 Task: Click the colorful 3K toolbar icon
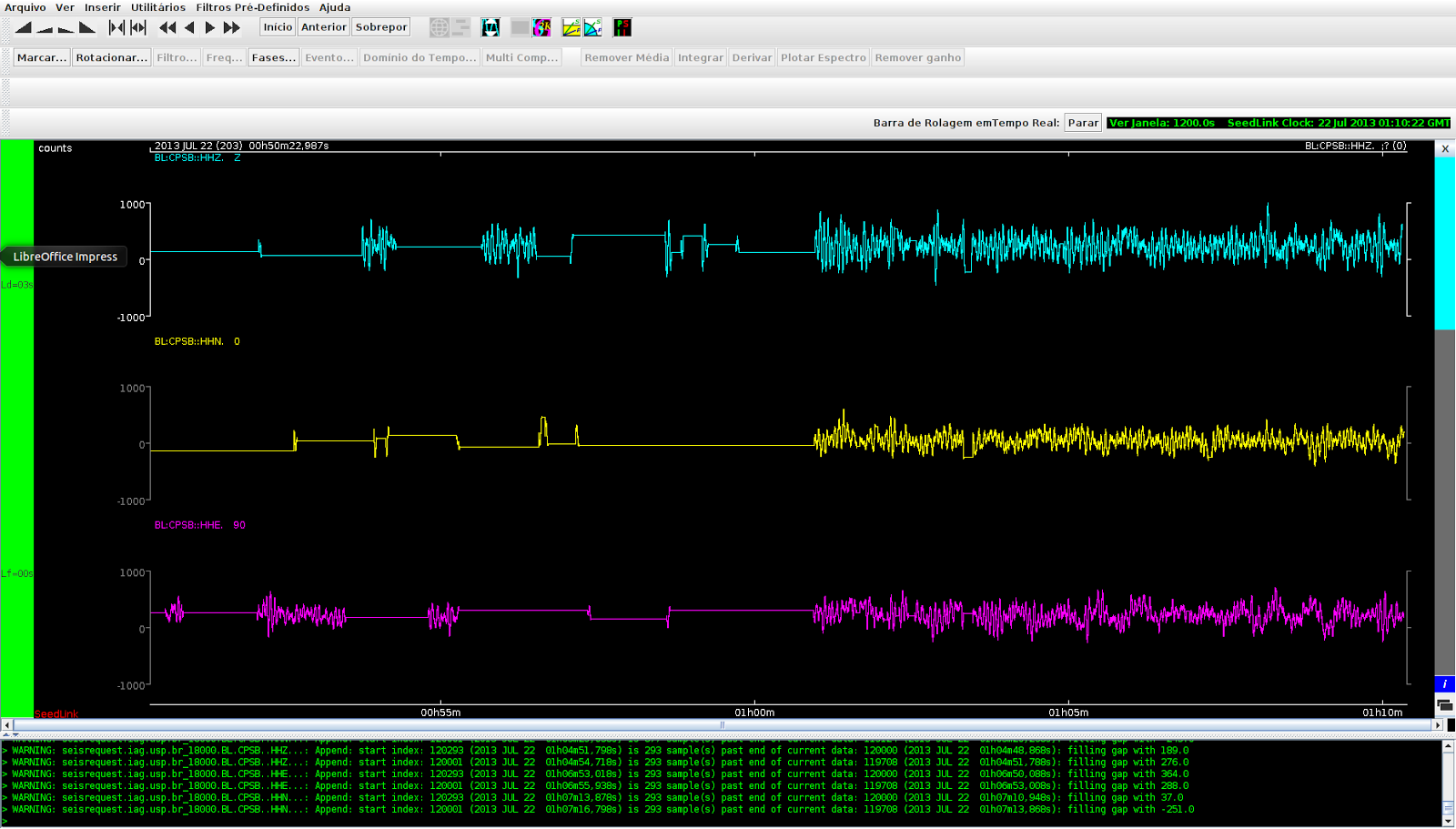(541, 28)
